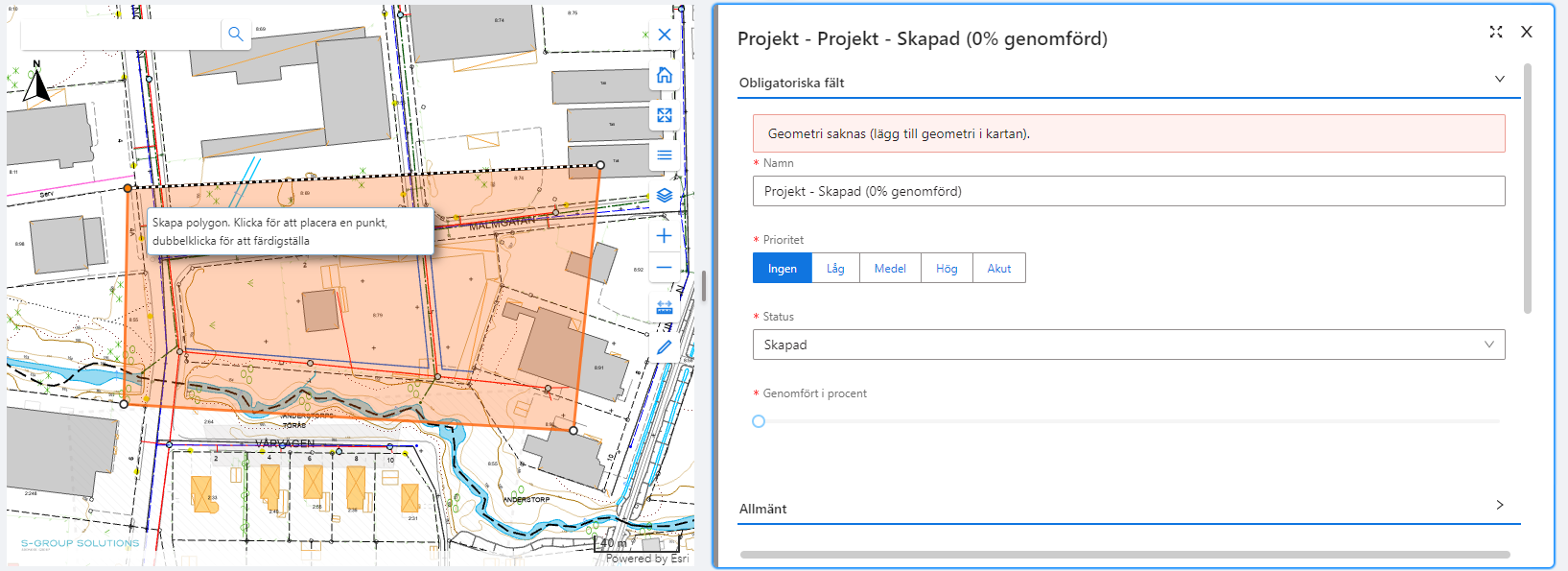Viewport: 1568px width, 571px height.
Task: Click the Genomfört i procent slider handle
Action: click(759, 421)
